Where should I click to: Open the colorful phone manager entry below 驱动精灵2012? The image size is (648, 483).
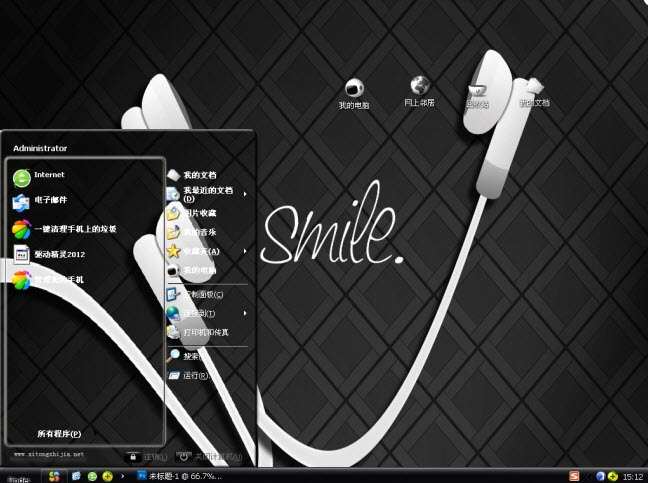click(48, 280)
